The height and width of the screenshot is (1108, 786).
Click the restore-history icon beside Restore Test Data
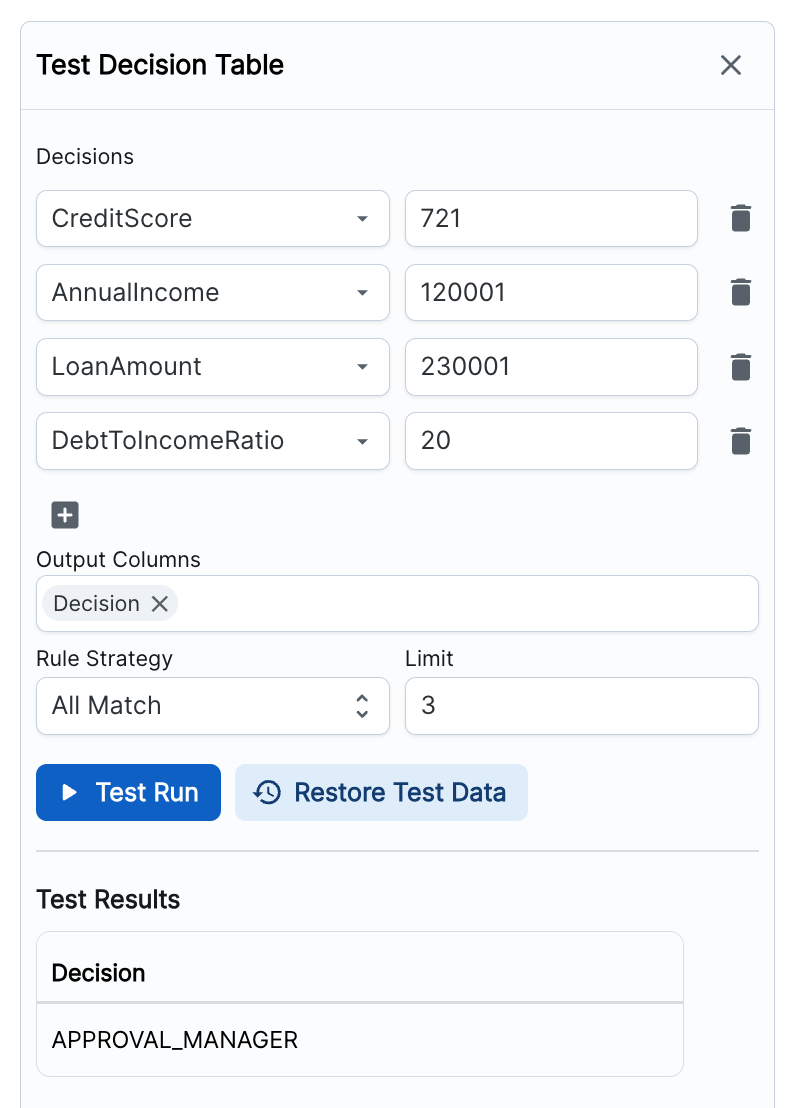[x=266, y=792]
